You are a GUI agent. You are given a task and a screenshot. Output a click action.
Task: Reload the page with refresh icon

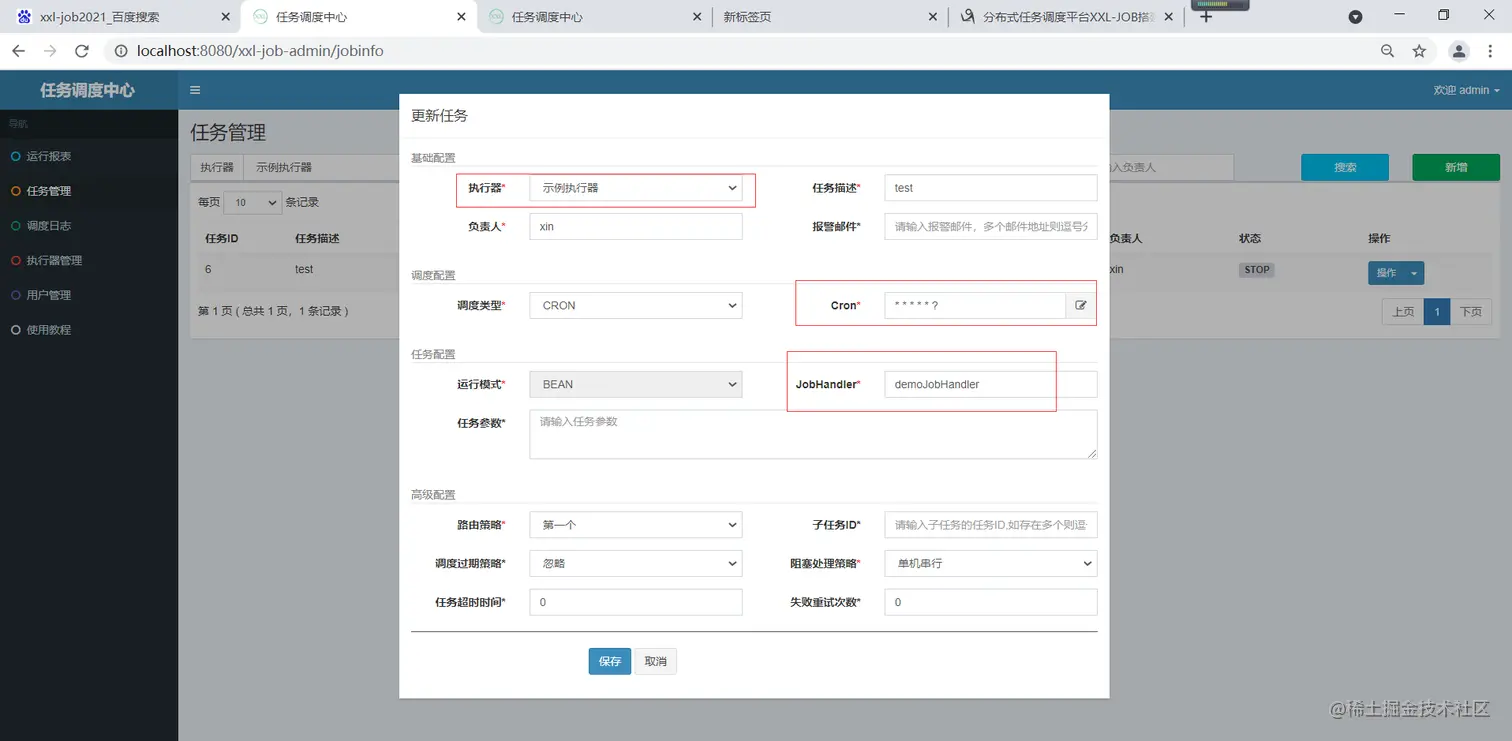pyautogui.click(x=82, y=51)
